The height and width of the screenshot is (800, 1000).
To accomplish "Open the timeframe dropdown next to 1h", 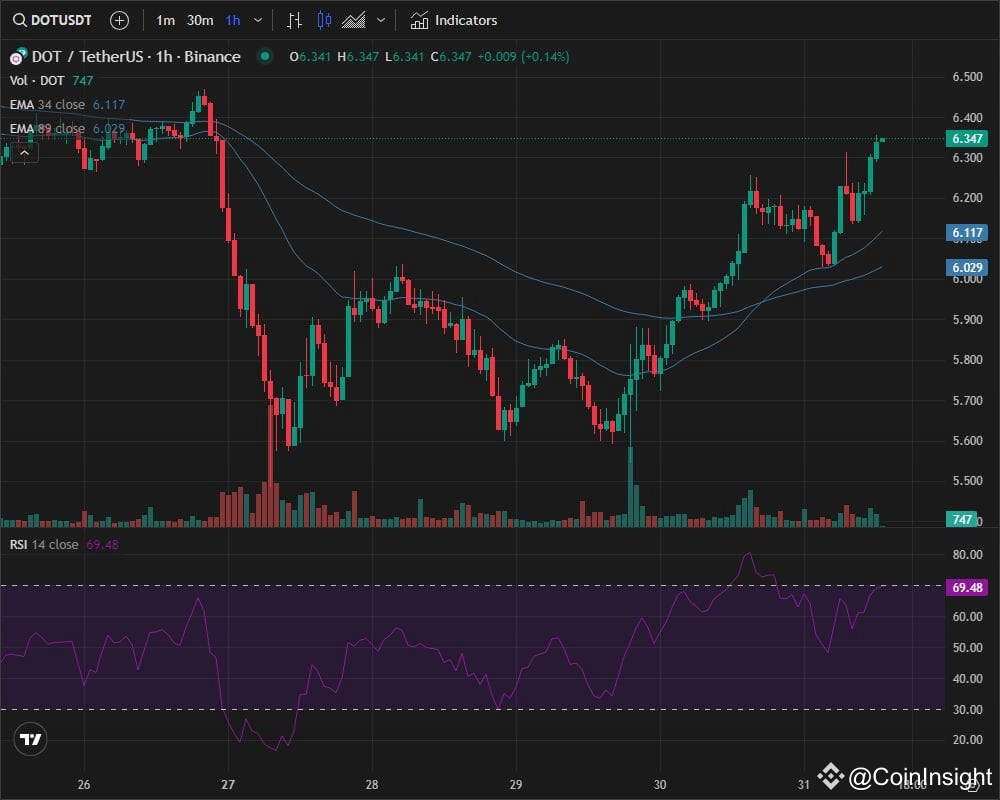I will (258, 19).
